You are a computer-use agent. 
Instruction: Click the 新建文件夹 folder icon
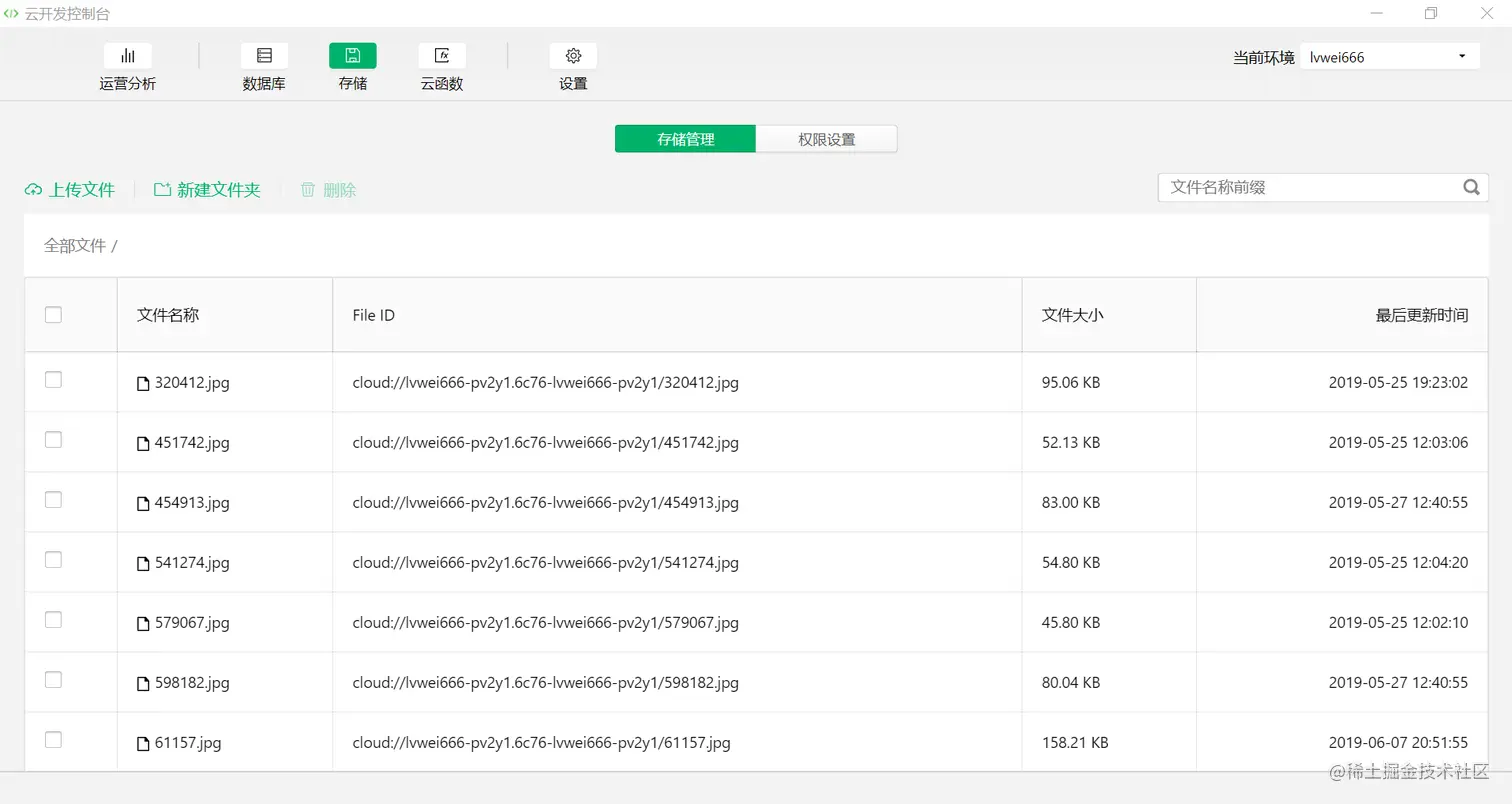pyautogui.click(x=162, y=189)
